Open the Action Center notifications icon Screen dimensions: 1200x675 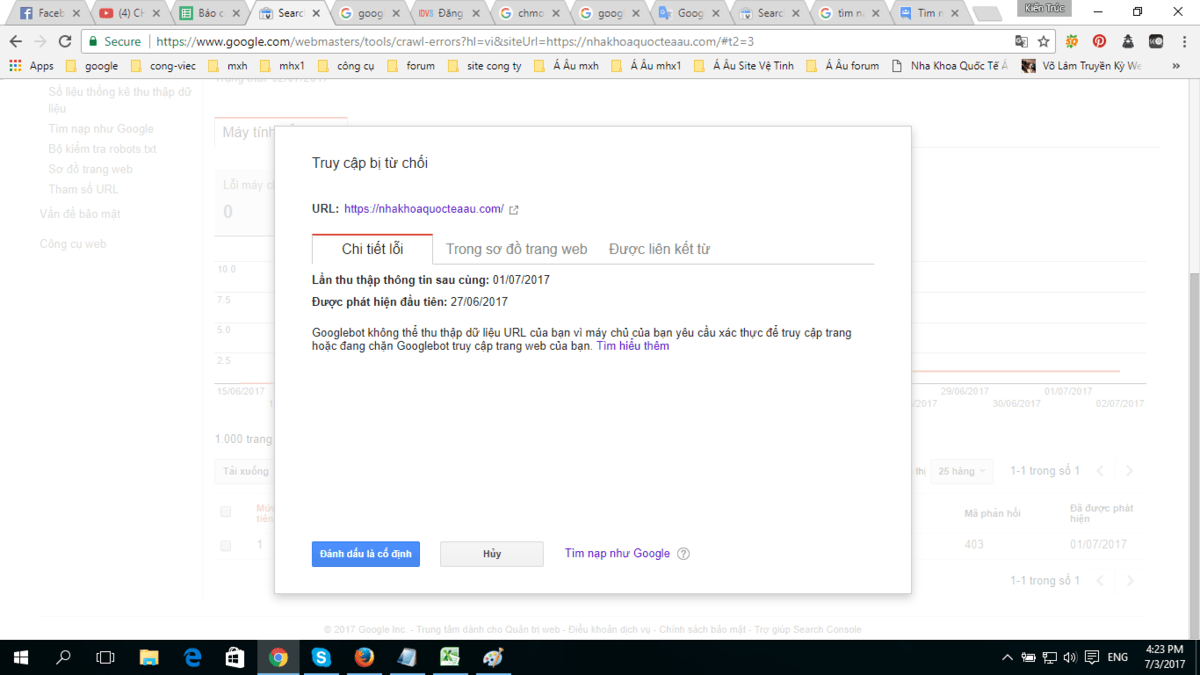(1091, 657)
